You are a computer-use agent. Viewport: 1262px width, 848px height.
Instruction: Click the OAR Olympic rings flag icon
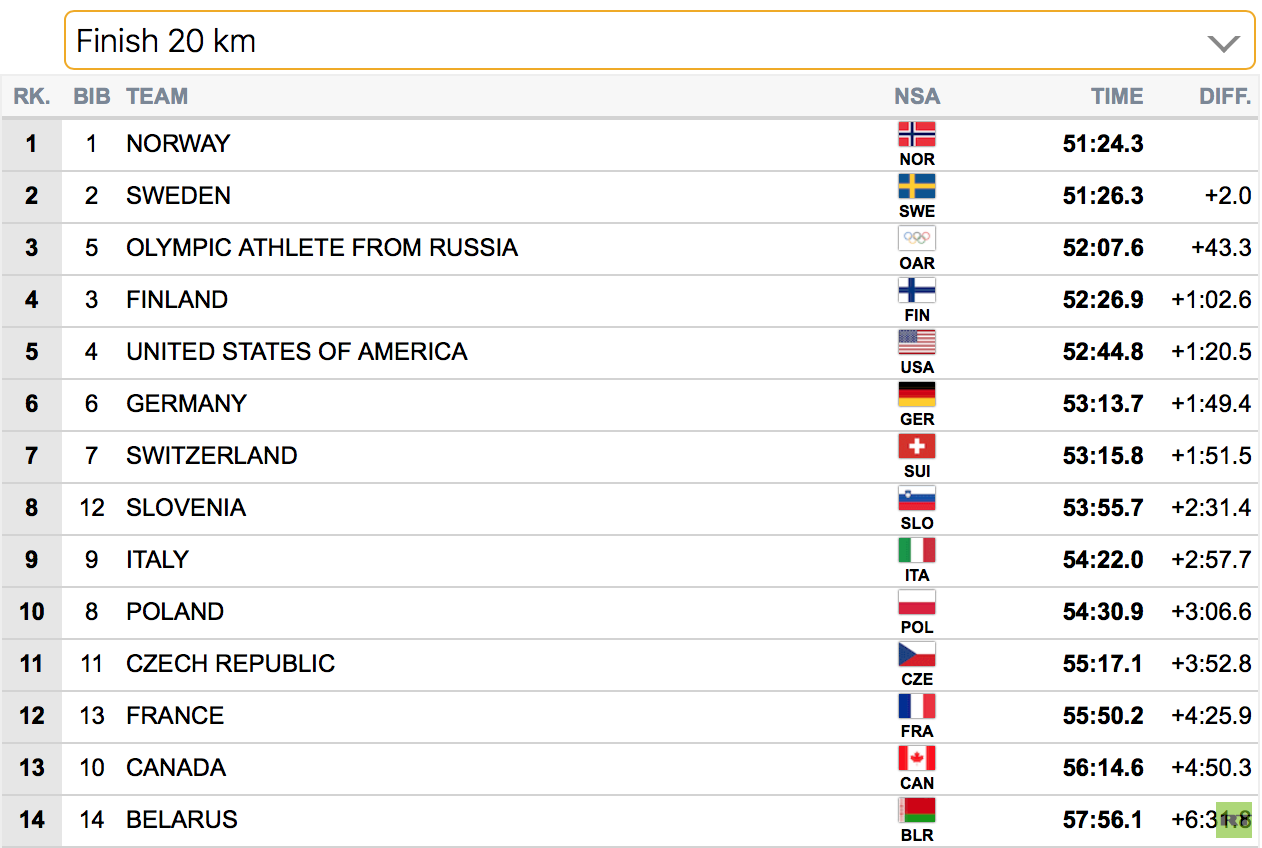click(x=917, y=238)
